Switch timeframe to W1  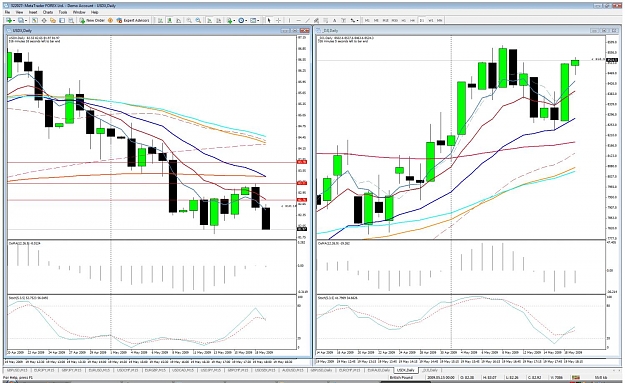(x=431, y=20)
